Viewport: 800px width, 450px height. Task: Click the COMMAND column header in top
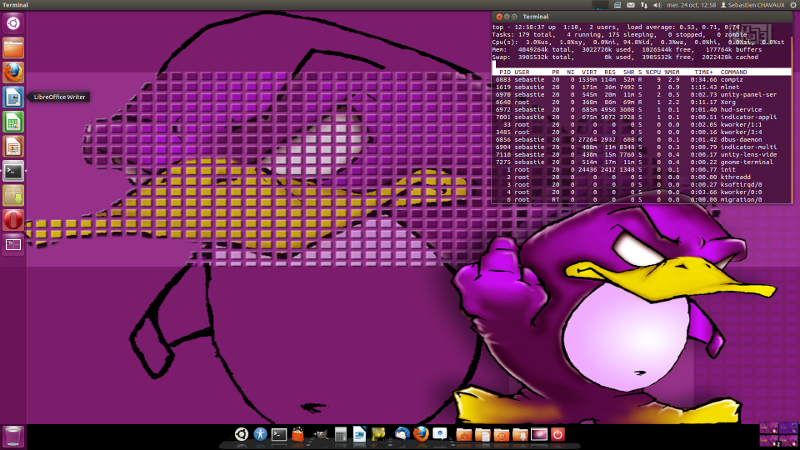pos(734,72)
